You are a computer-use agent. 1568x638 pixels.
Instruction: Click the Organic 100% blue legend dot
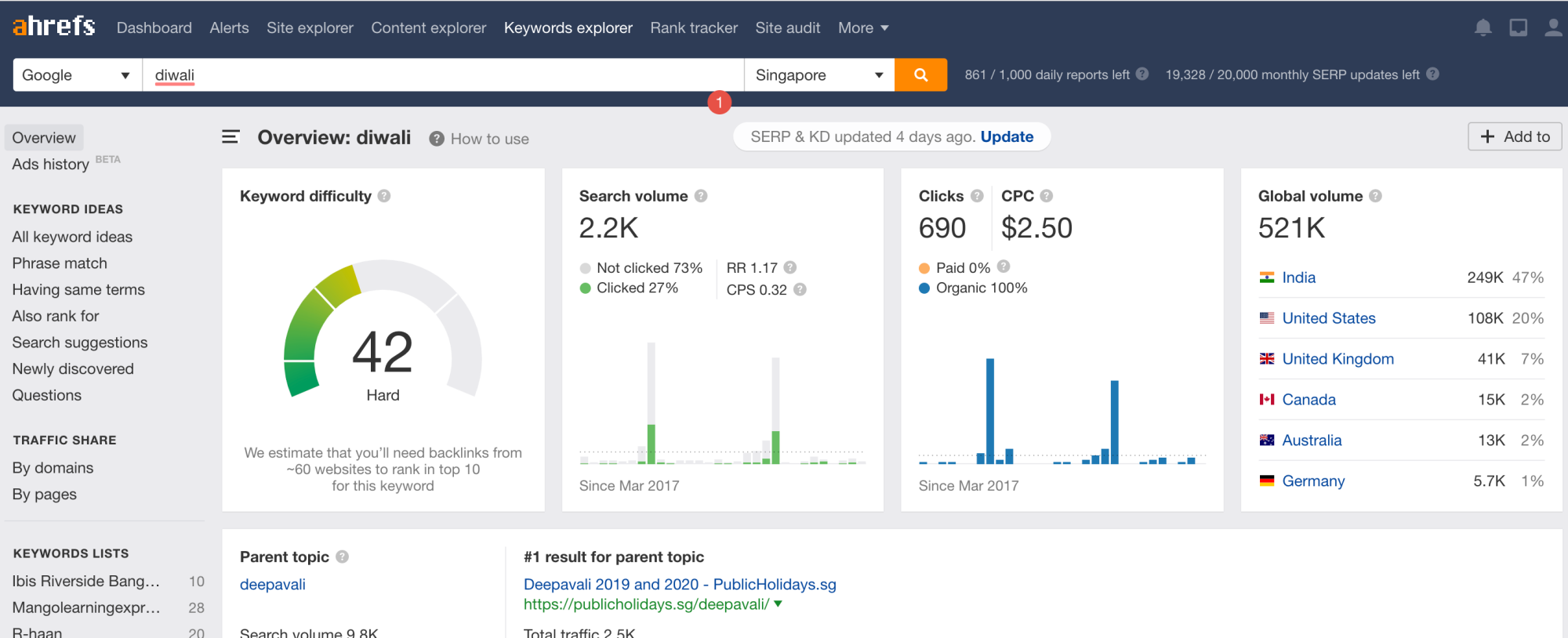[924, 288]
